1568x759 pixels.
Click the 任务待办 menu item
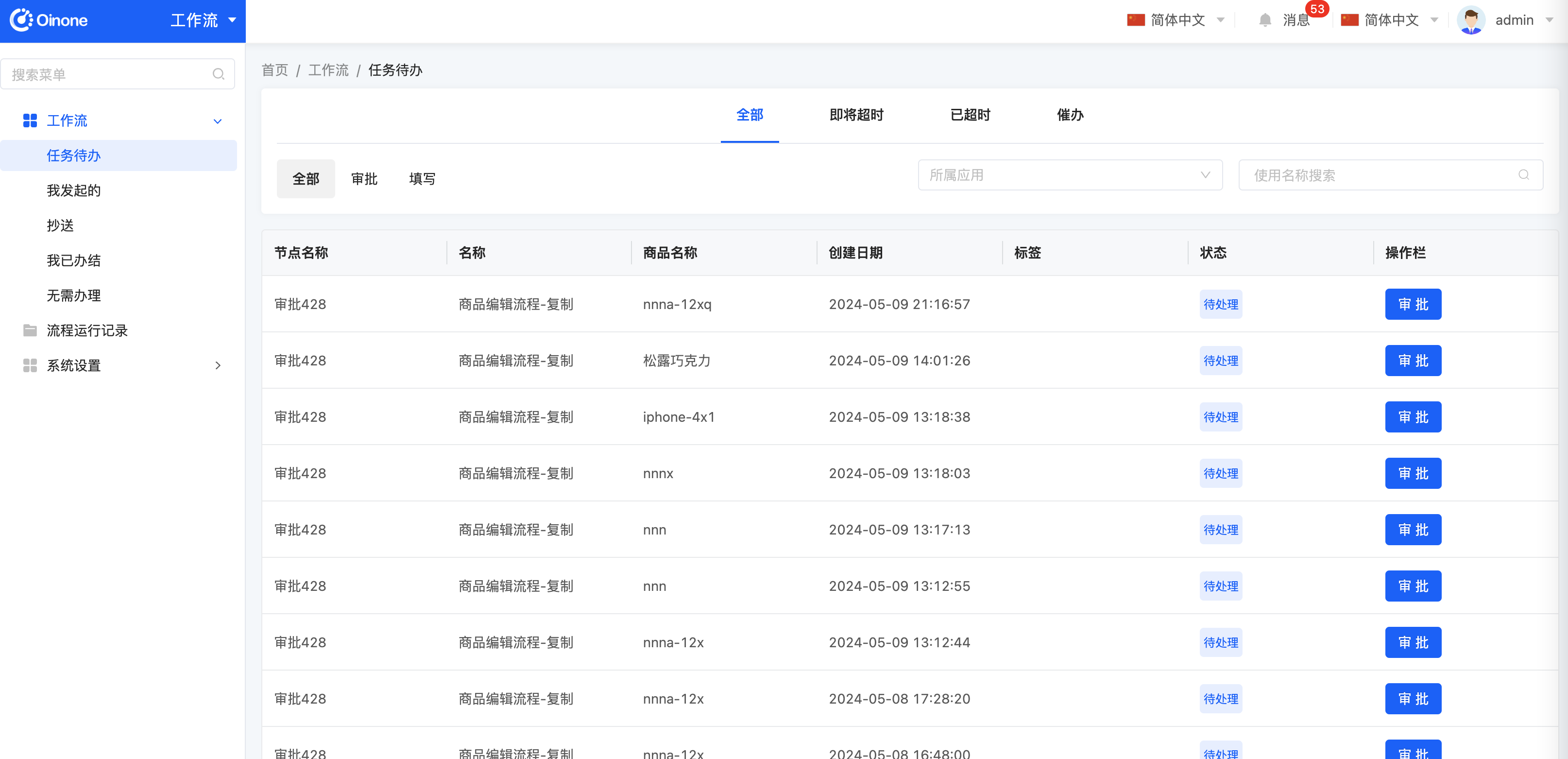(74, 155)
